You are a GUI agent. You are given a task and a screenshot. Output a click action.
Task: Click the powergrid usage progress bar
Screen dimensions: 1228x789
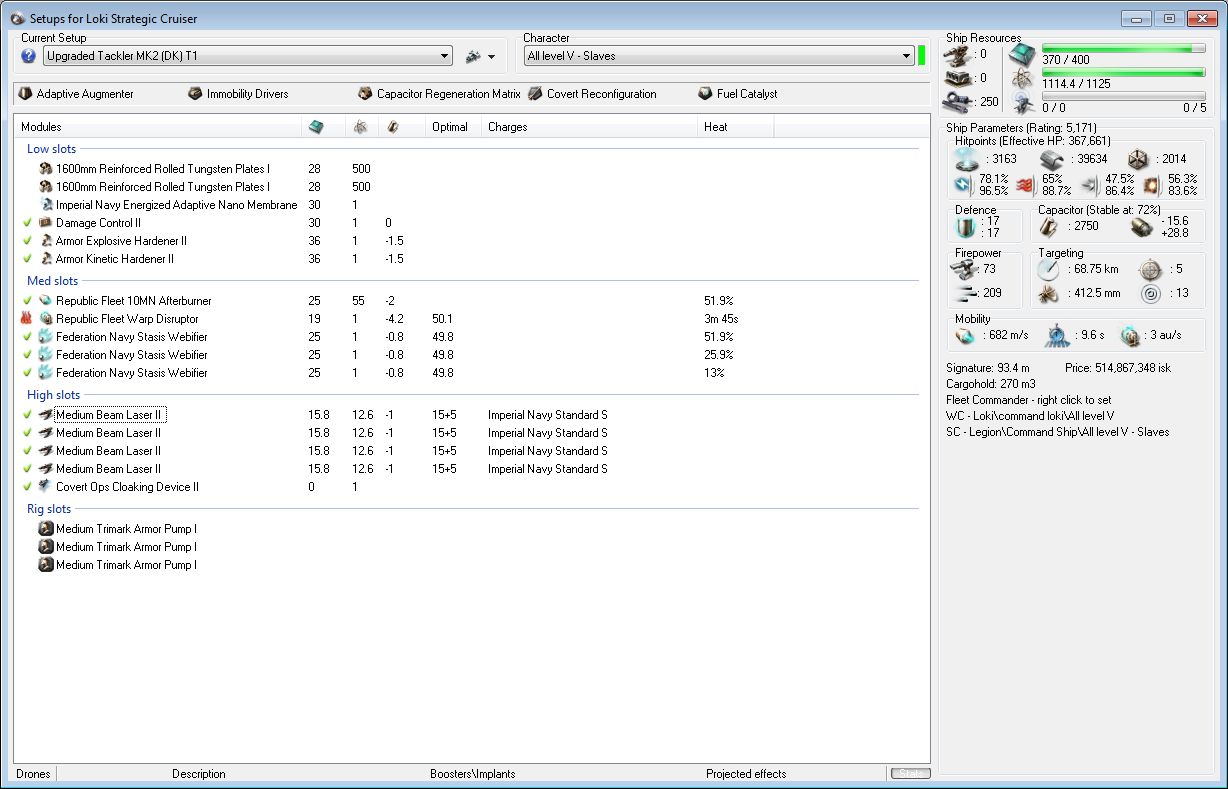[x=1123, y=72]
